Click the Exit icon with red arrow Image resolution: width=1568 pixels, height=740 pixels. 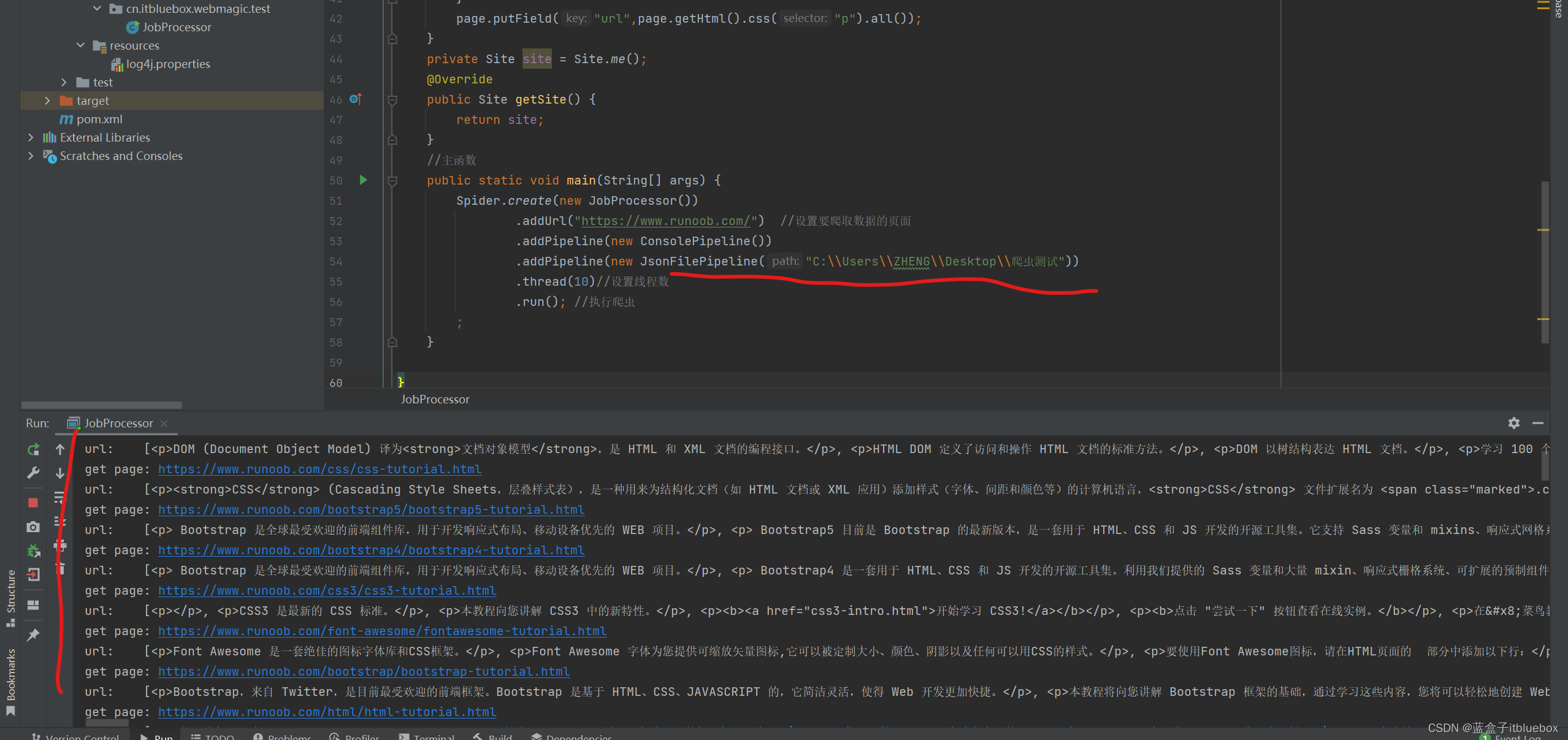click(33, 574)
